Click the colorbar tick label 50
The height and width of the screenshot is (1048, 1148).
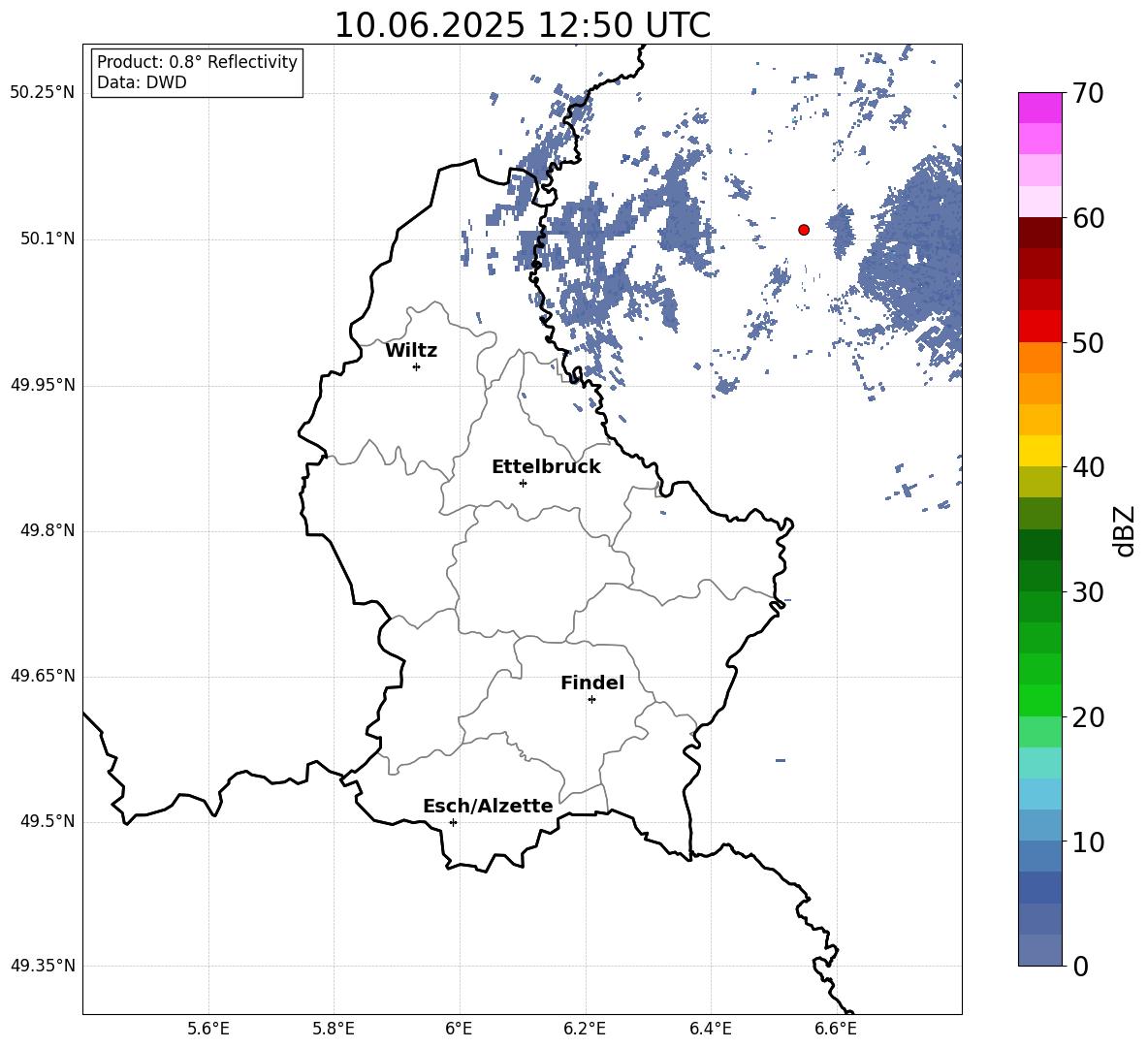coord(1088,342)
